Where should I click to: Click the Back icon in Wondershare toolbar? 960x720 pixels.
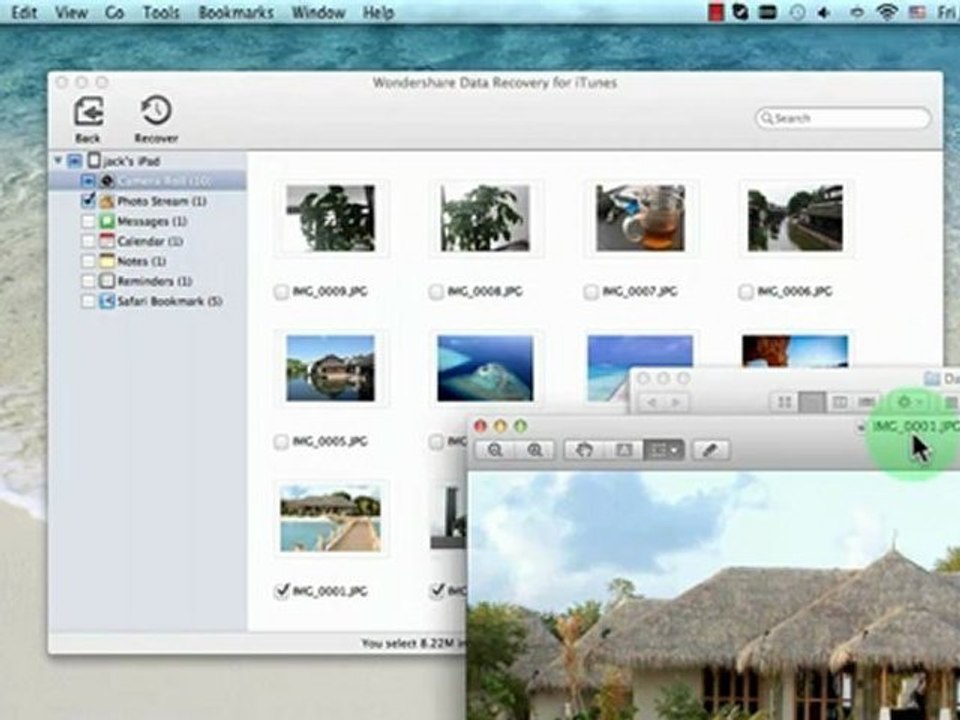point(89,111)
